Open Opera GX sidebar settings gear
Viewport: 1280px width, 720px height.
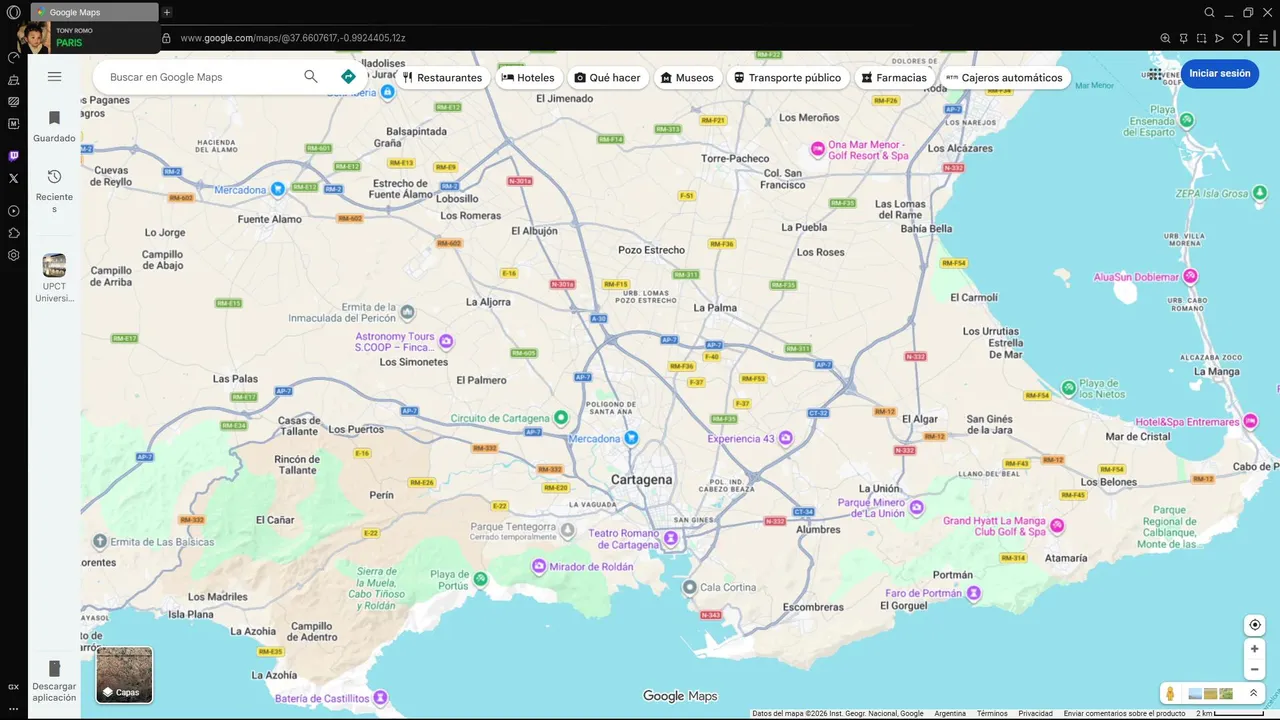[x=13, y=255]
